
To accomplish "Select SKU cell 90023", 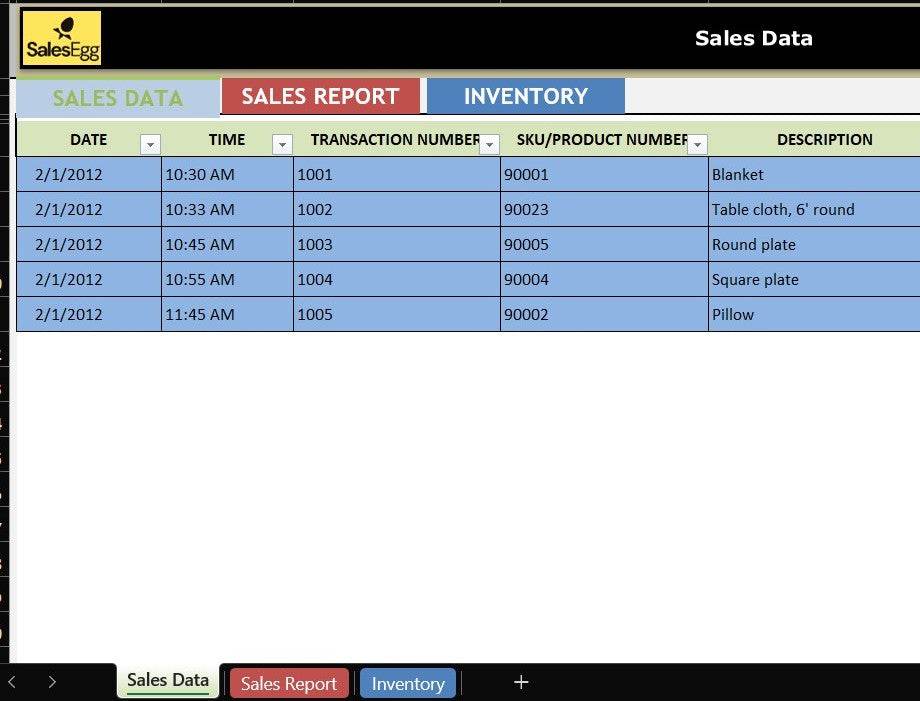I will (603, 210).
